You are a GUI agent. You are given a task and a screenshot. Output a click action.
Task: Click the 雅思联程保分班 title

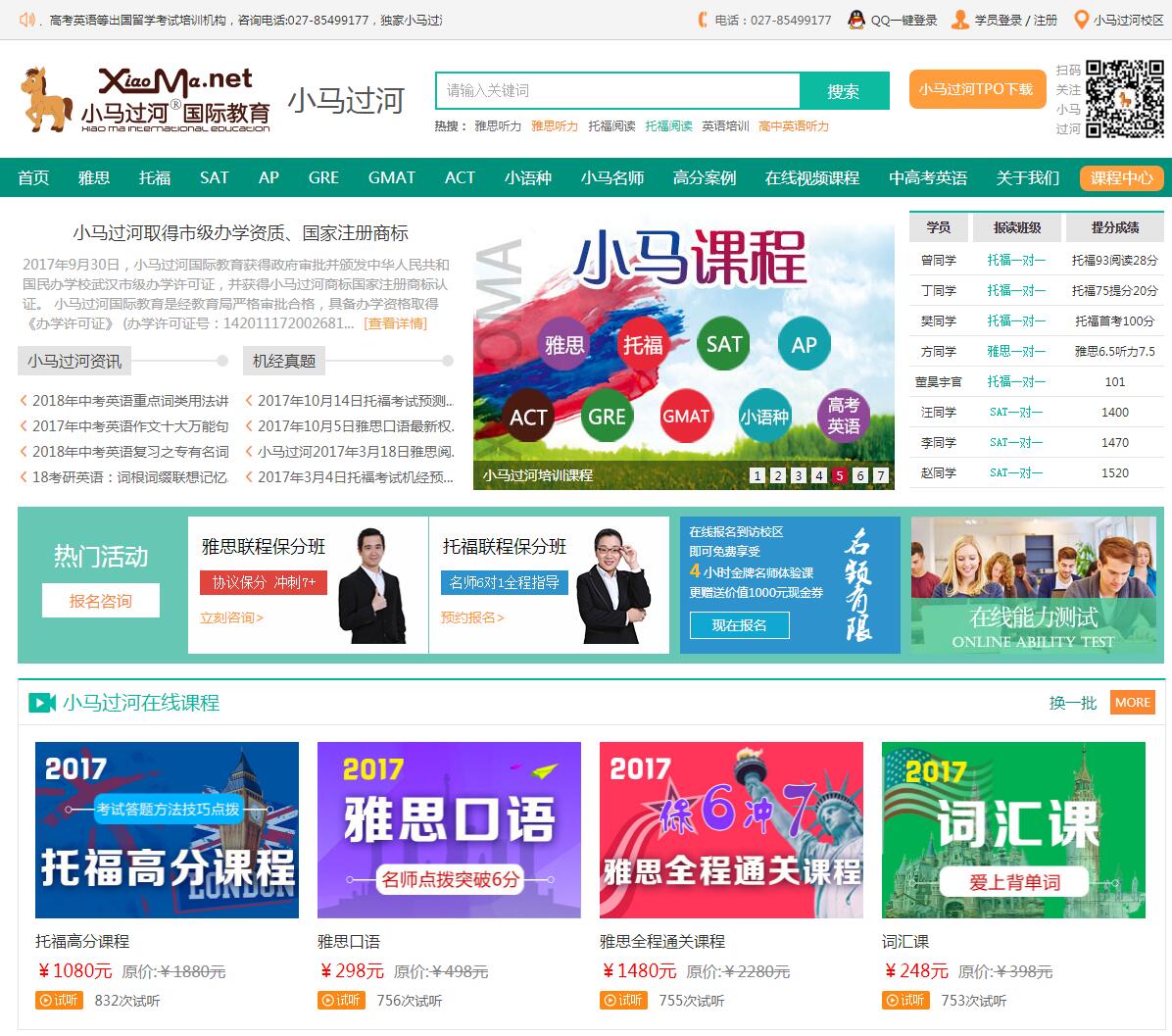263,546
